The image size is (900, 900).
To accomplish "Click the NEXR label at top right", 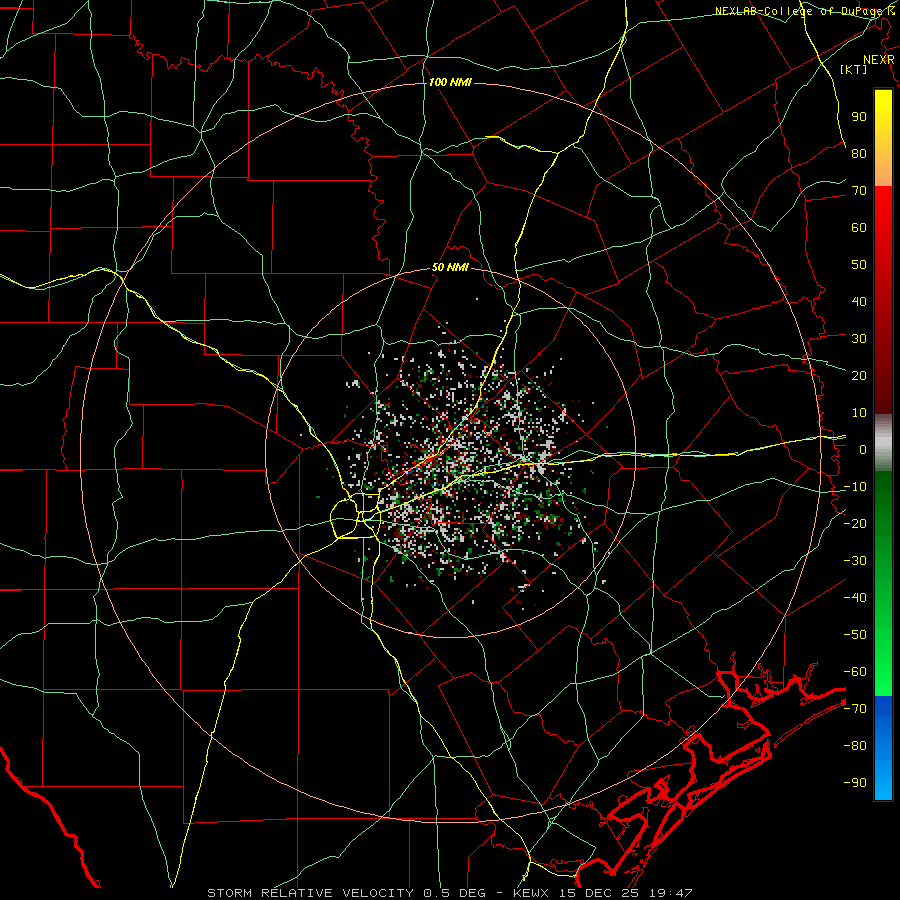I will coord(878,59).
